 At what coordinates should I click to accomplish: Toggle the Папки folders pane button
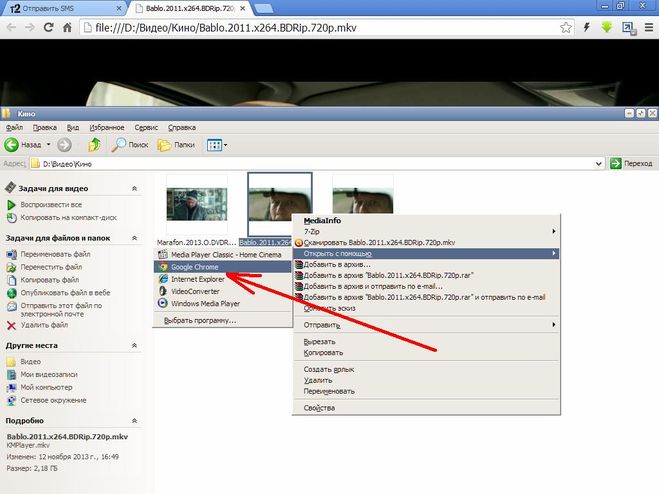pos(176,145)
